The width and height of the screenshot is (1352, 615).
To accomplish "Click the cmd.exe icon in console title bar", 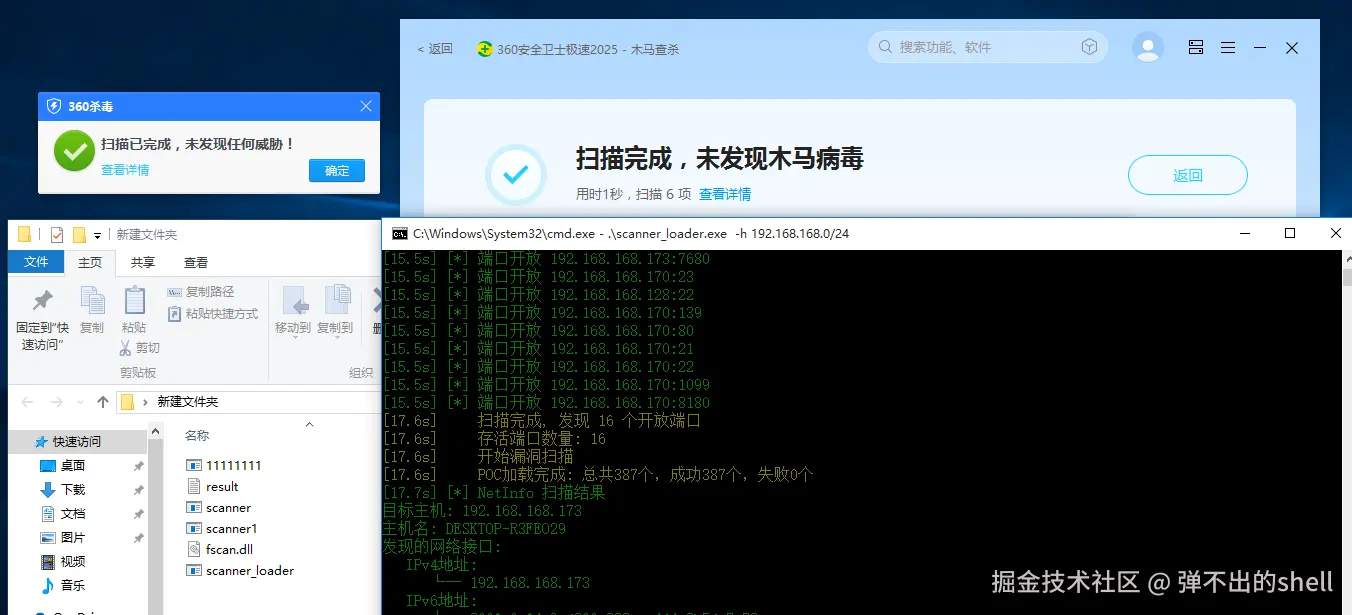I will (399, 233).
